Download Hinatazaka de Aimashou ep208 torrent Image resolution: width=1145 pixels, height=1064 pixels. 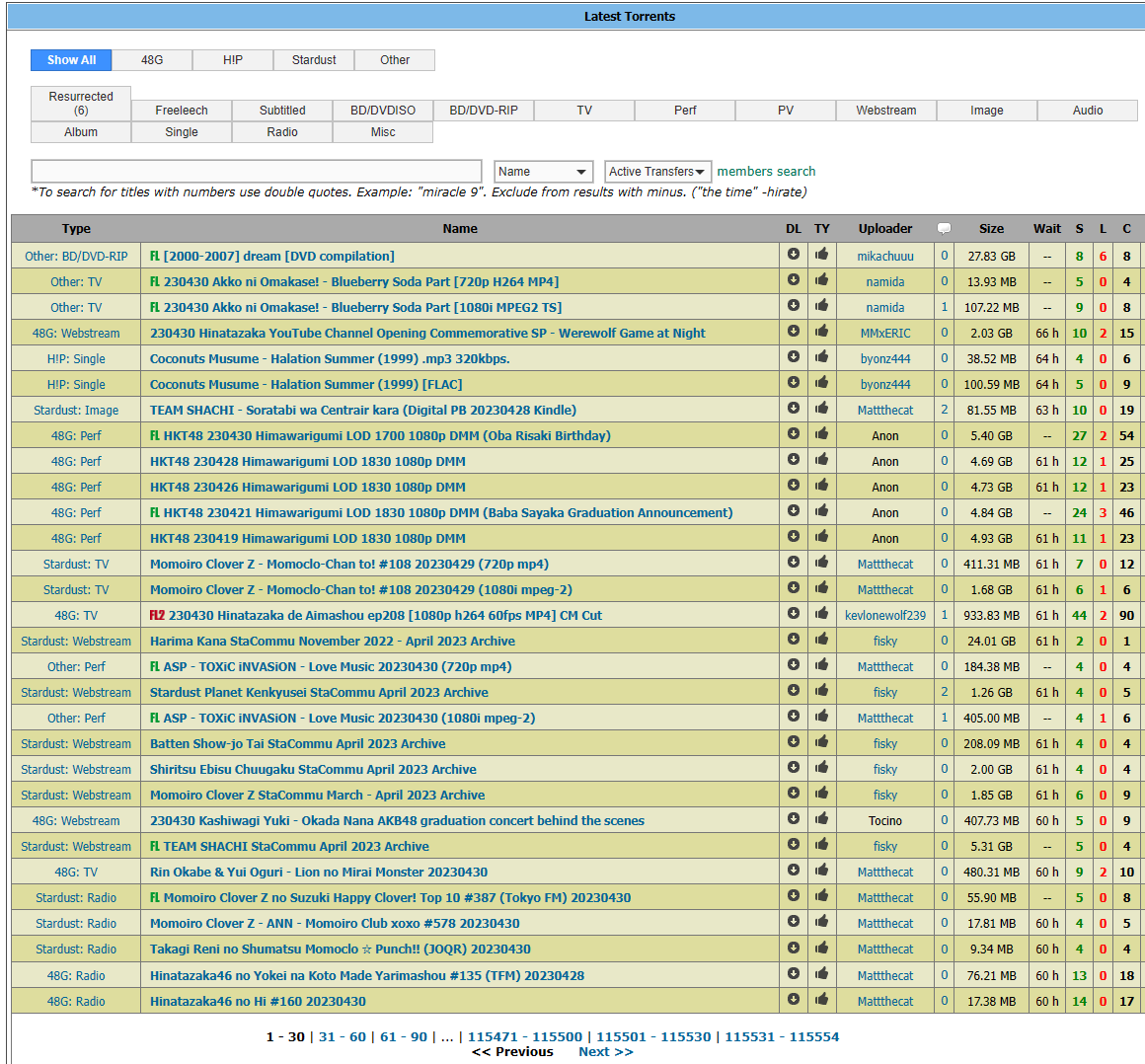793,613
